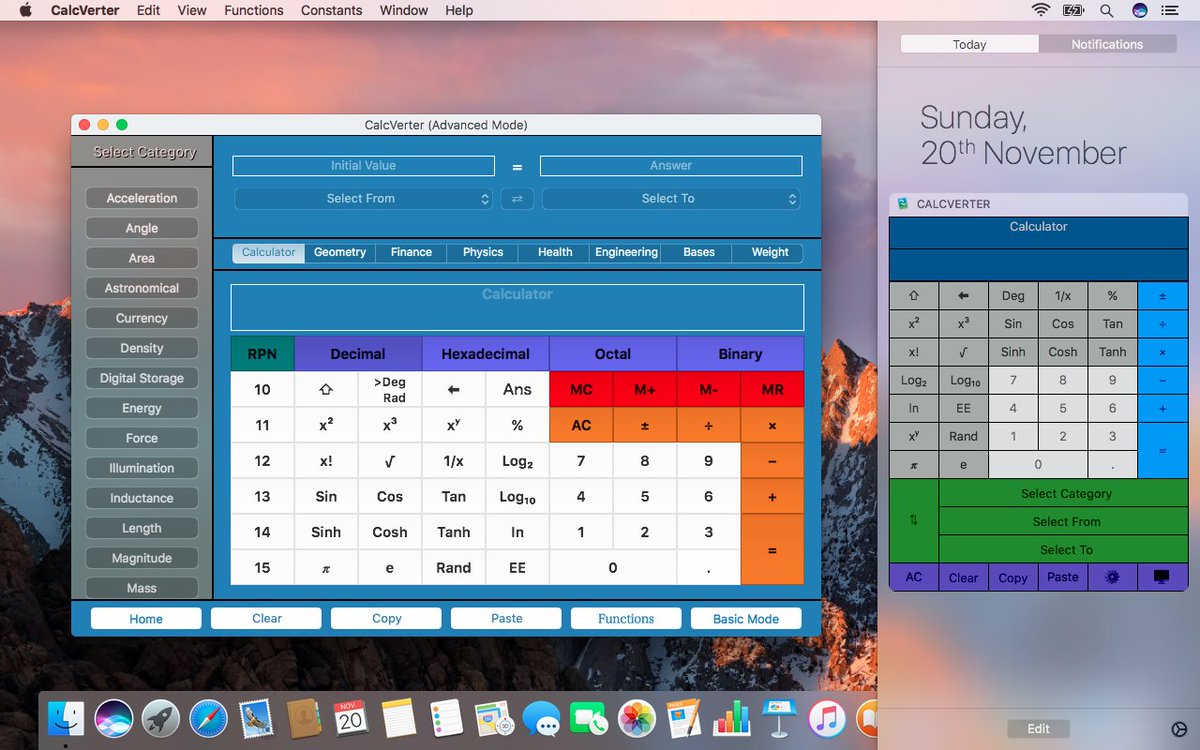Click the orange minus key in main window
Image resolution: width=1200 pixels, height=750 pixels.
click(x=773, y=461)
